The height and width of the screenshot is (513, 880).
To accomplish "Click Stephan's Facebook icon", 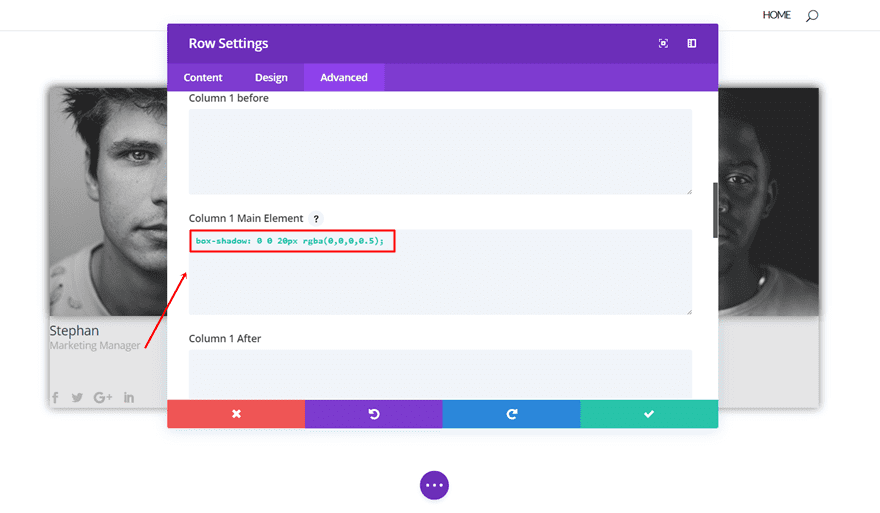I will click(56, 398).
